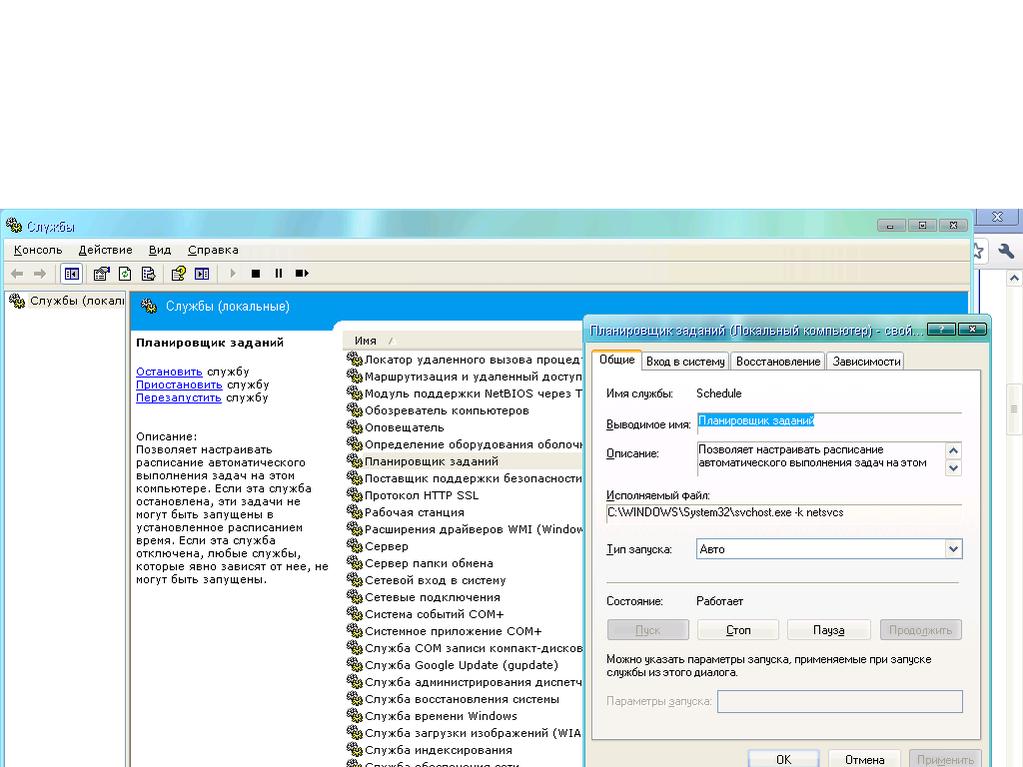
Task: Toggle the console tree show/hide toolbar icon
Action: coord(72,273)
